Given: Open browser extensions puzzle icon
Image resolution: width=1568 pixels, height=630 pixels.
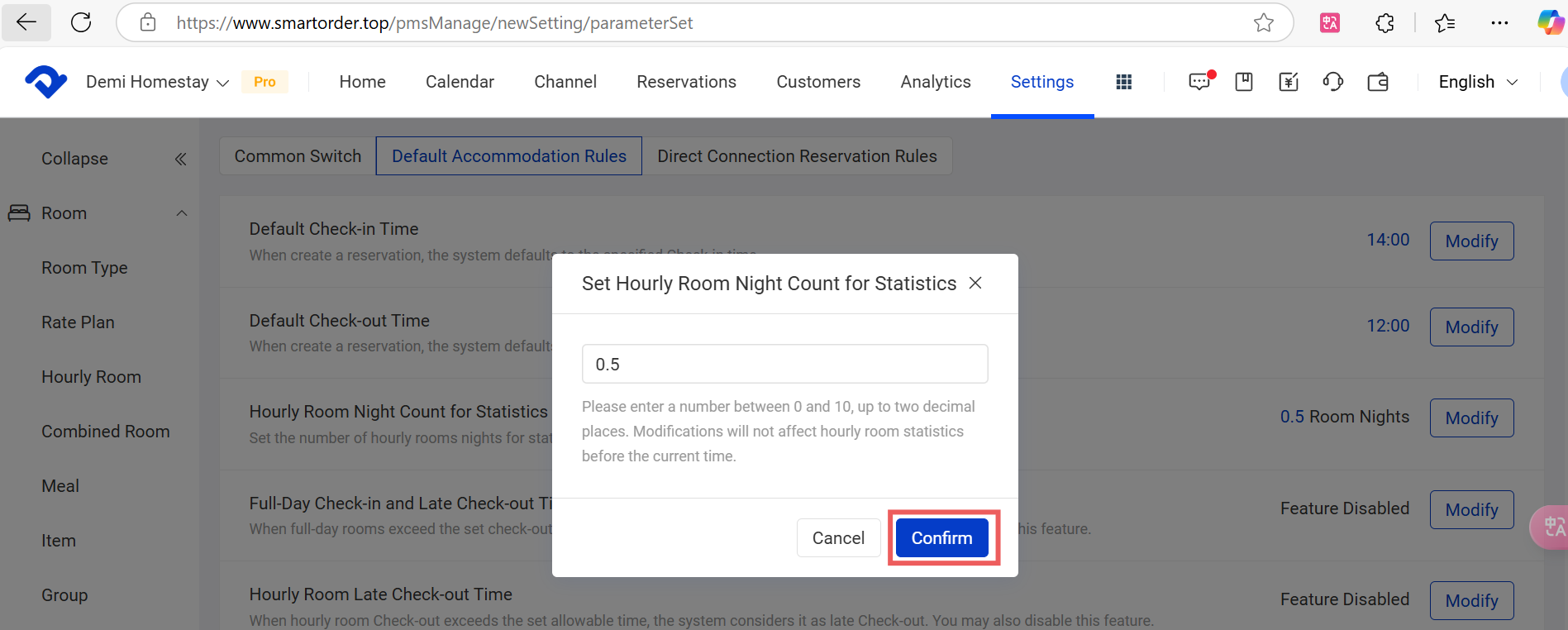Looking at the screenshot, I should tap(1385, 23).
